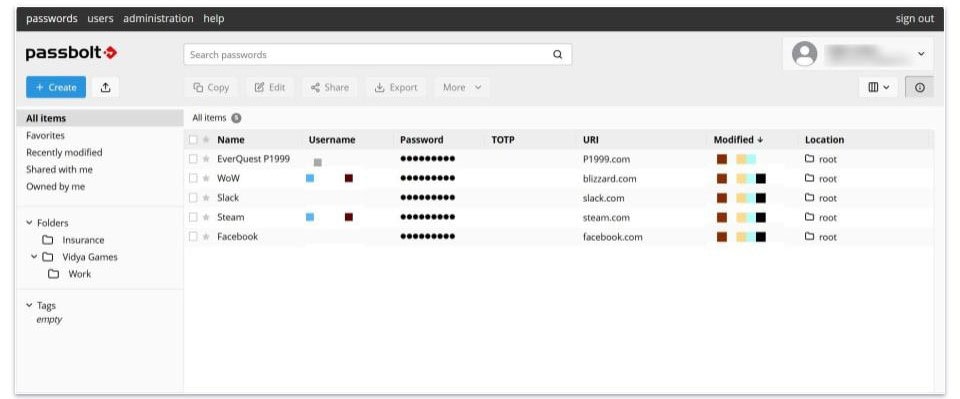Click the Copy button

(x=211, y=88)
